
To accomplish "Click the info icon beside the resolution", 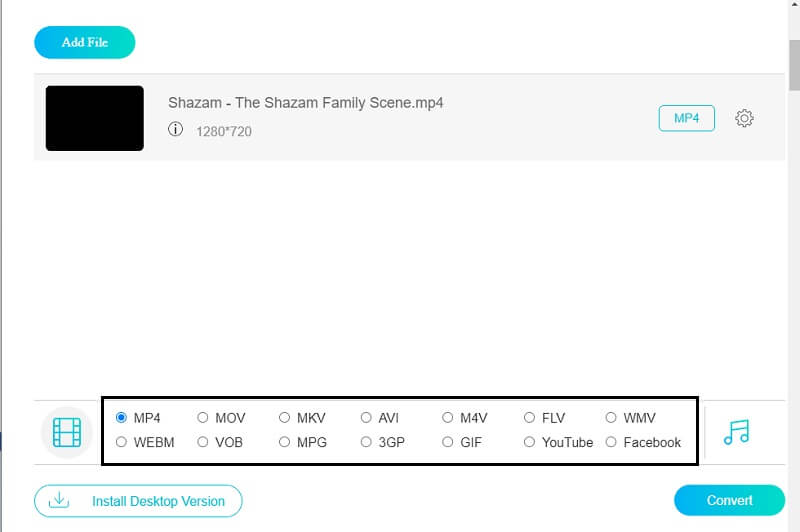I will pyautogui.click(x=176, y=129).
